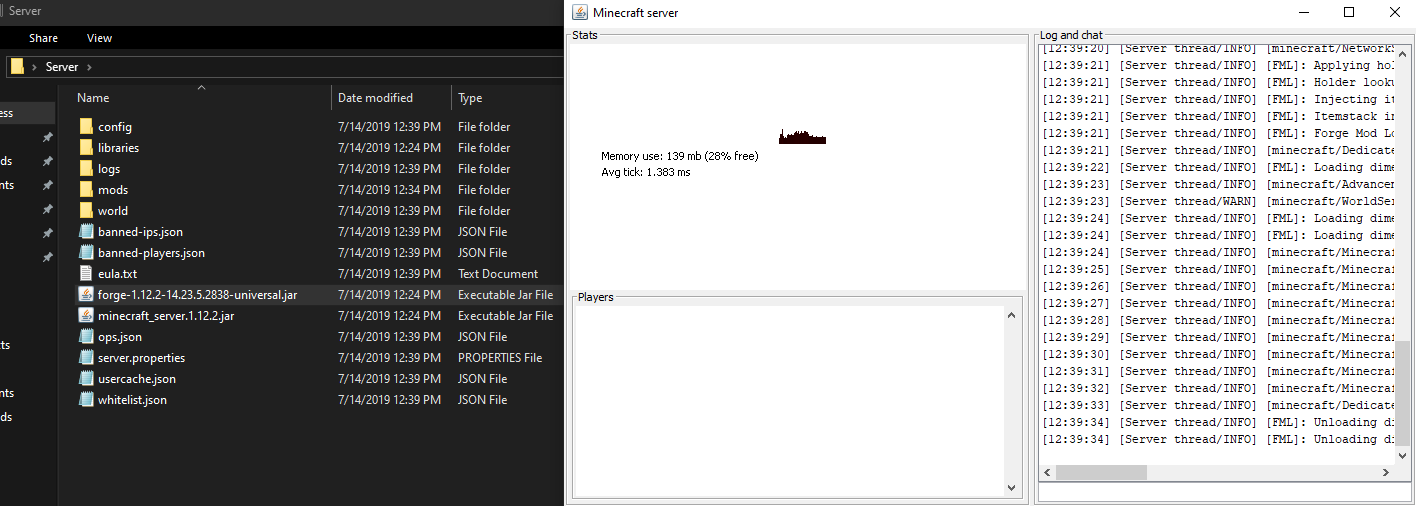Click the pin icon next to the config row

coord(47,137)
